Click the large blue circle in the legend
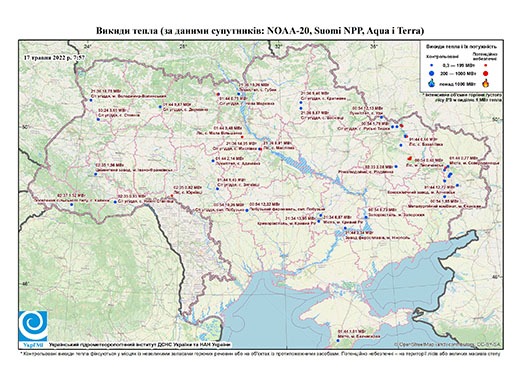520x368 pixels. pos(432,73)
